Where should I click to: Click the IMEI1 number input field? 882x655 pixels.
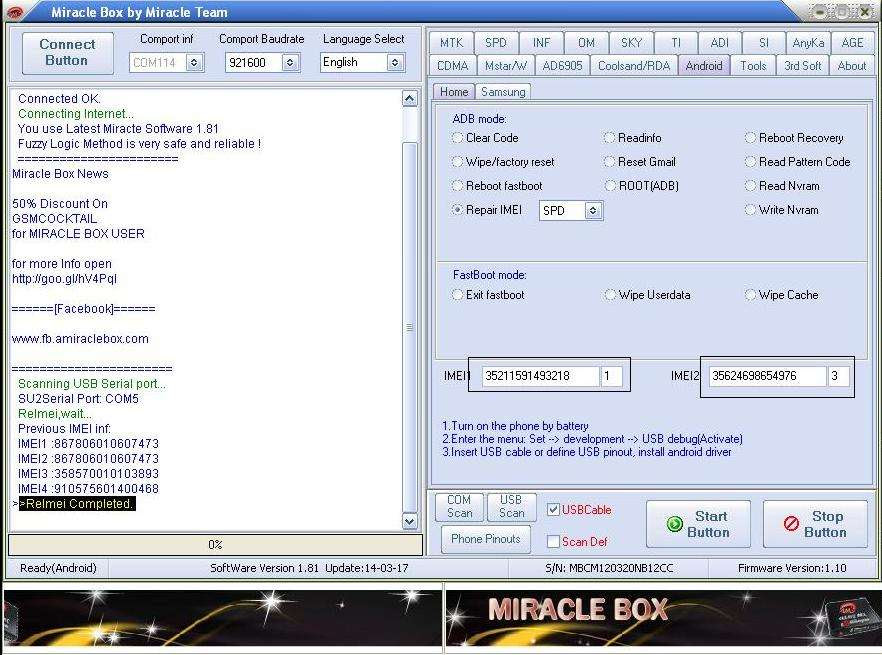(x=540, y=376)
